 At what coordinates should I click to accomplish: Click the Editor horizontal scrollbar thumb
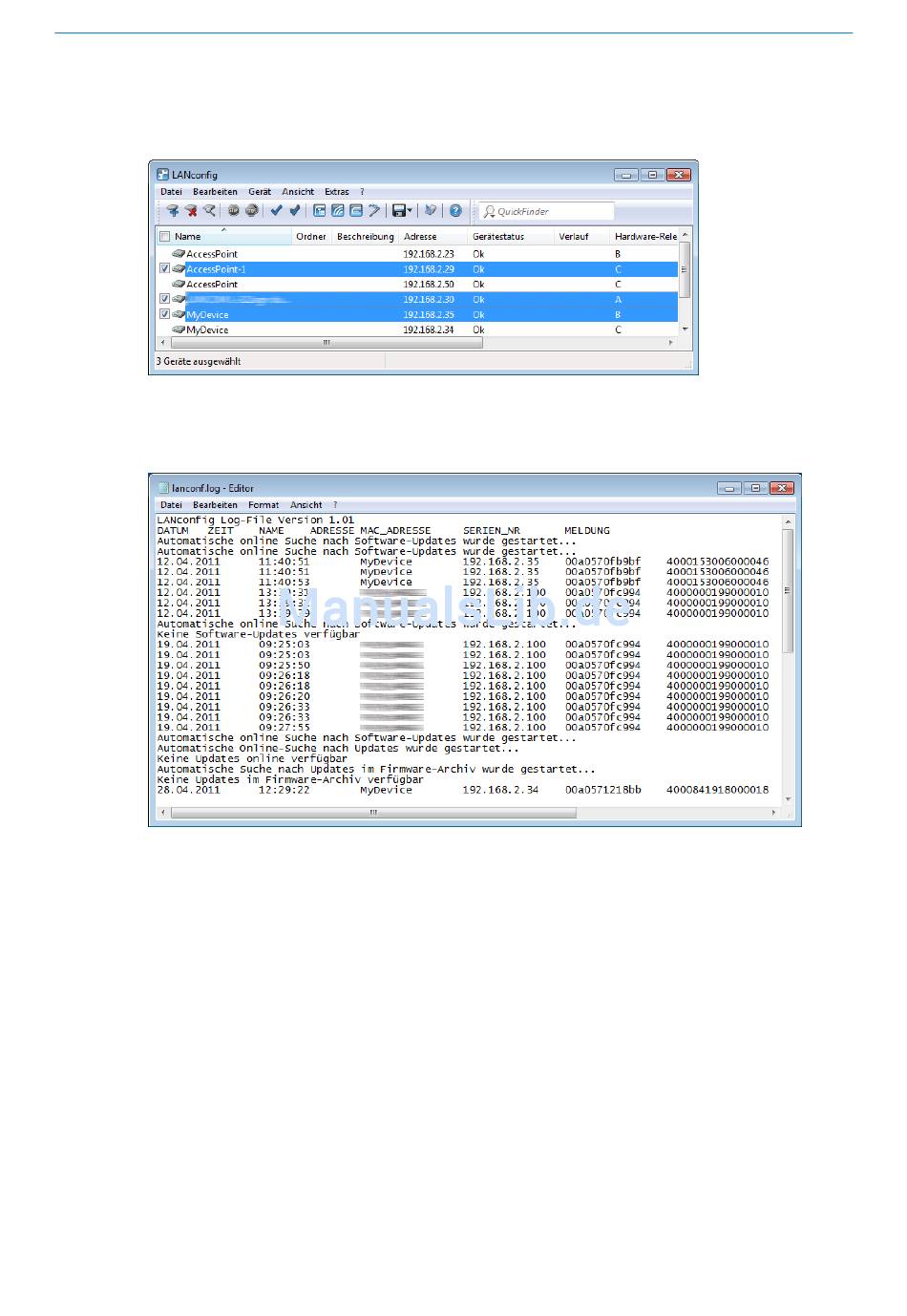pos(373,813)
